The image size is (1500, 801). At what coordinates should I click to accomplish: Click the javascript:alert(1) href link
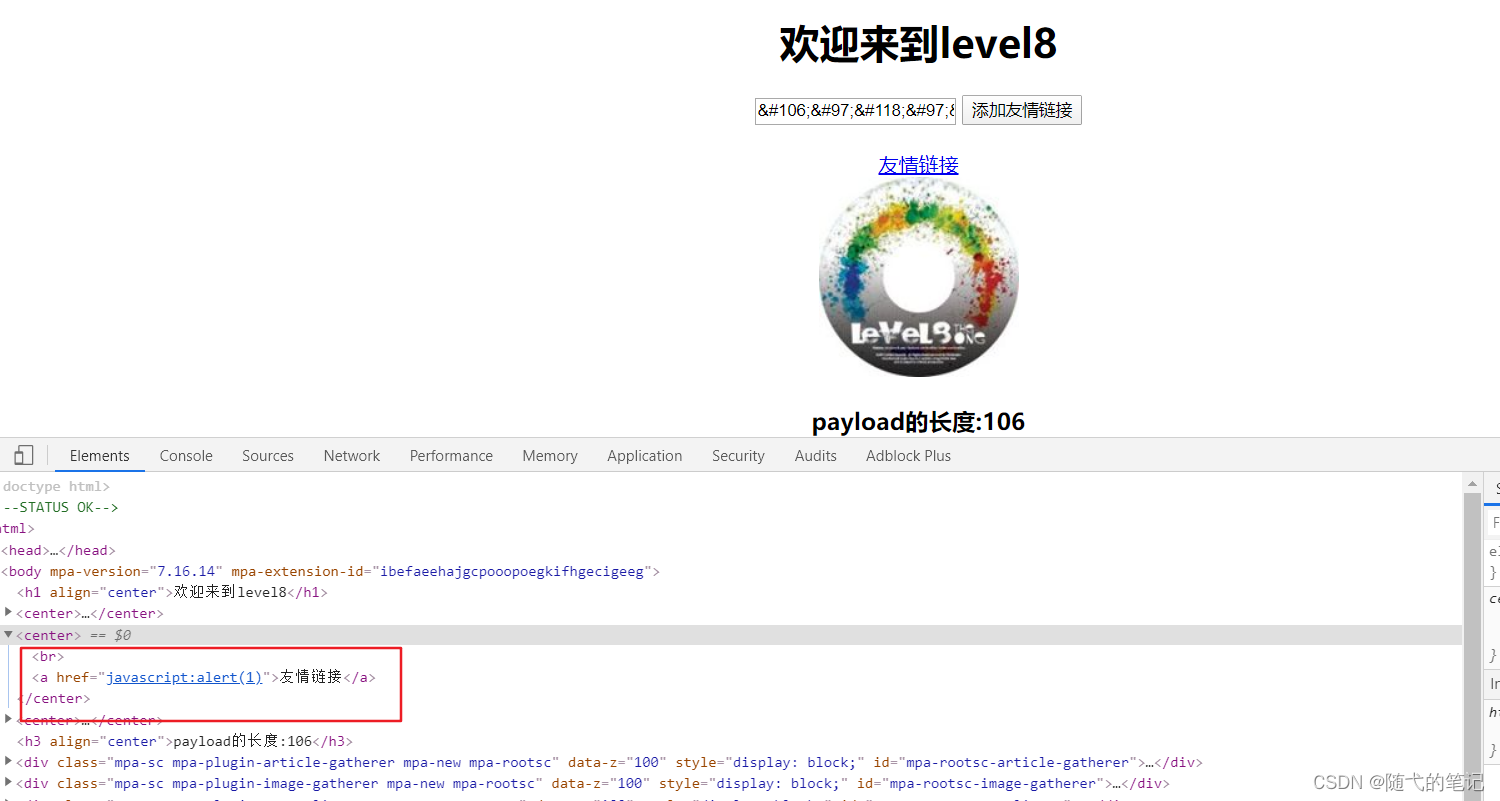pos(184,677)
